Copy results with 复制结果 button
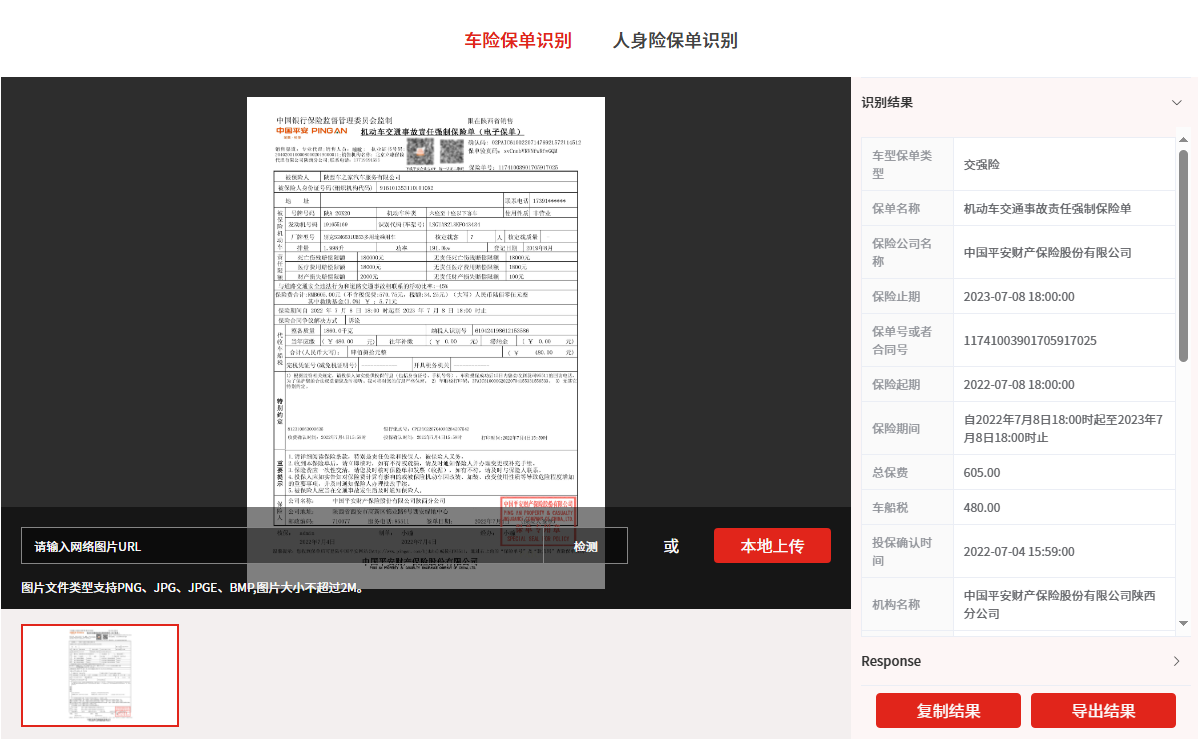The width and height of the screenshot is (1198, 739). pyautogui.click(x=948, y=711)
